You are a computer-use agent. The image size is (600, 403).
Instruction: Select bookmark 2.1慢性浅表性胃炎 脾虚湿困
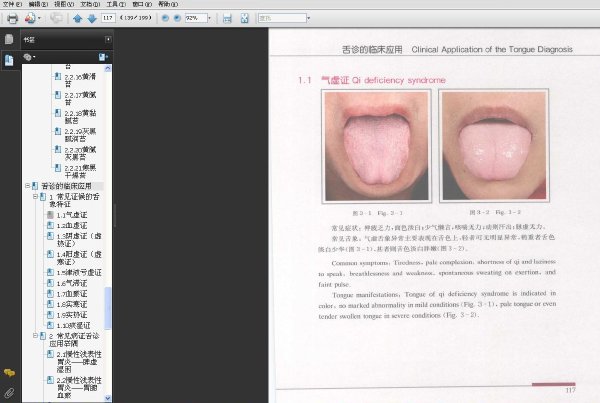click(79, 362)
